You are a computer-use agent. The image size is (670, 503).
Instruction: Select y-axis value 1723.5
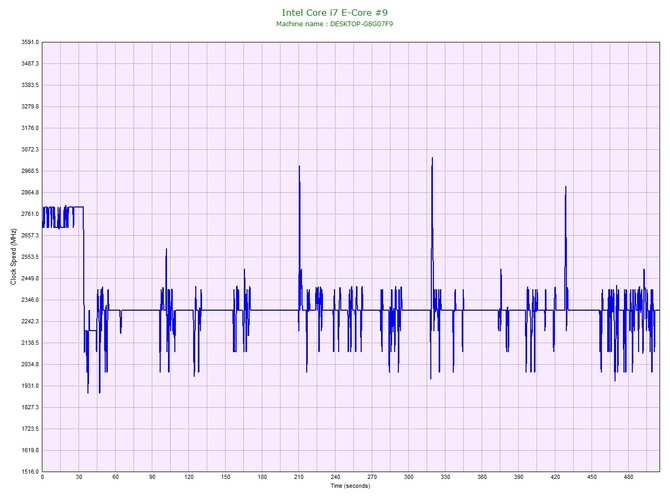[x=30, y=429]
